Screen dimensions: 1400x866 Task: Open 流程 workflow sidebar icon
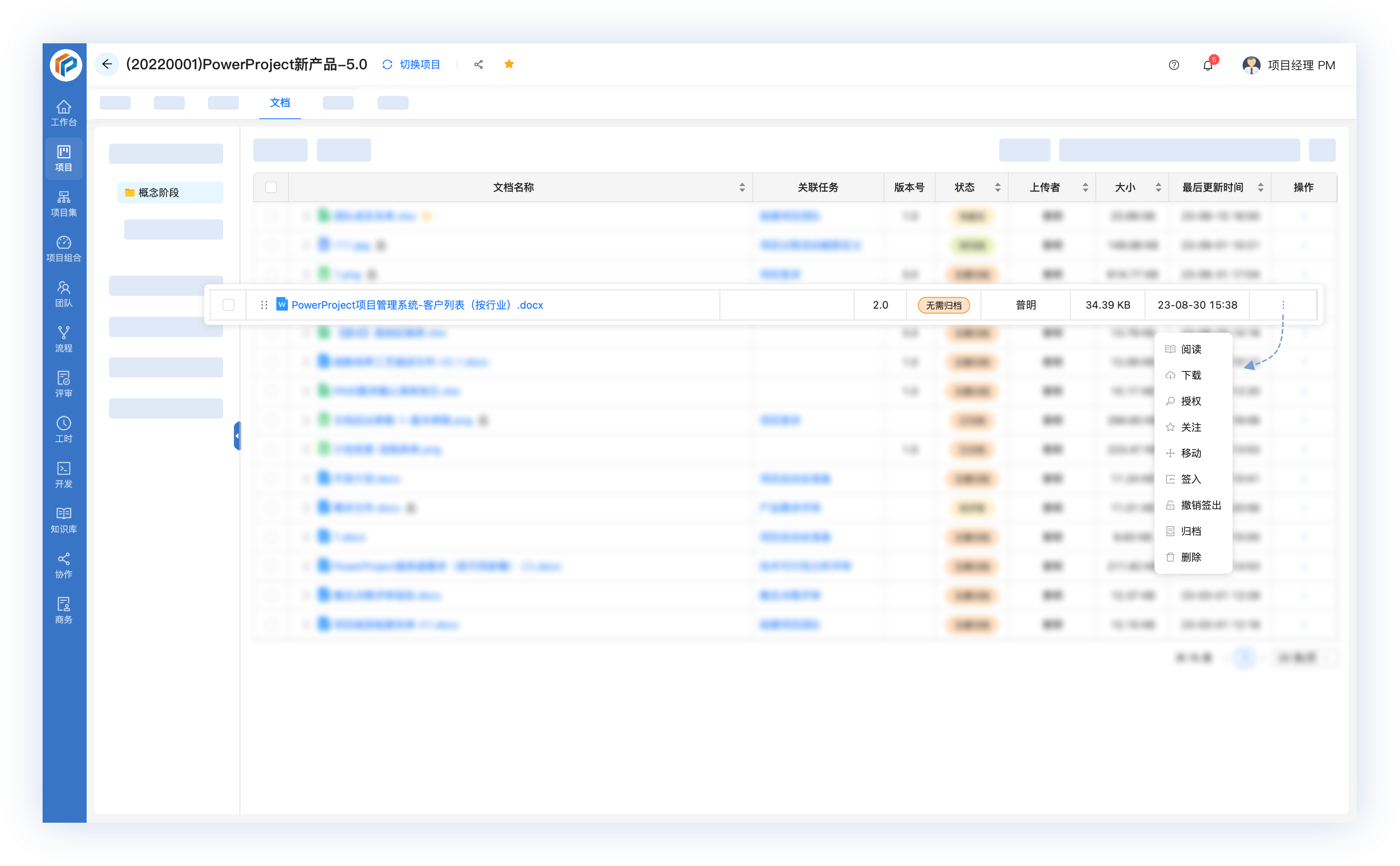[64, 340]
